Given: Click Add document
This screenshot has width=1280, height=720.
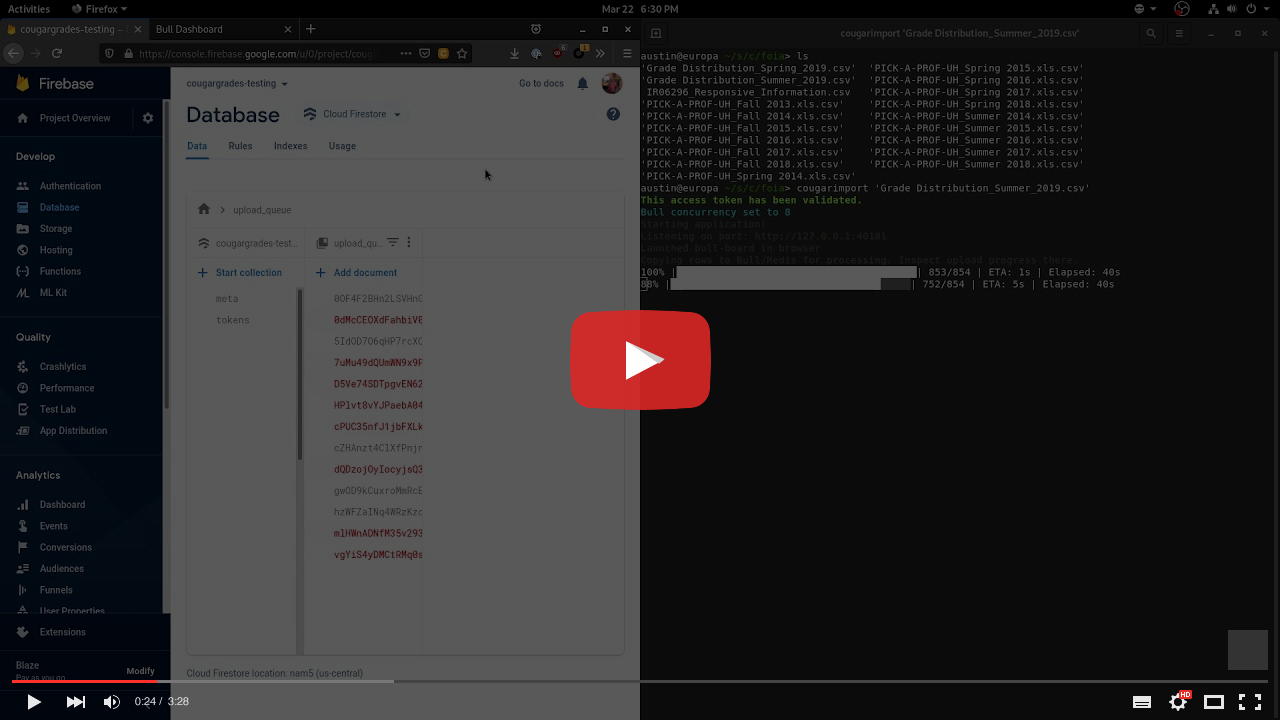Looking at the screenshot, I should pyautogui.click(x=356, y=272).
